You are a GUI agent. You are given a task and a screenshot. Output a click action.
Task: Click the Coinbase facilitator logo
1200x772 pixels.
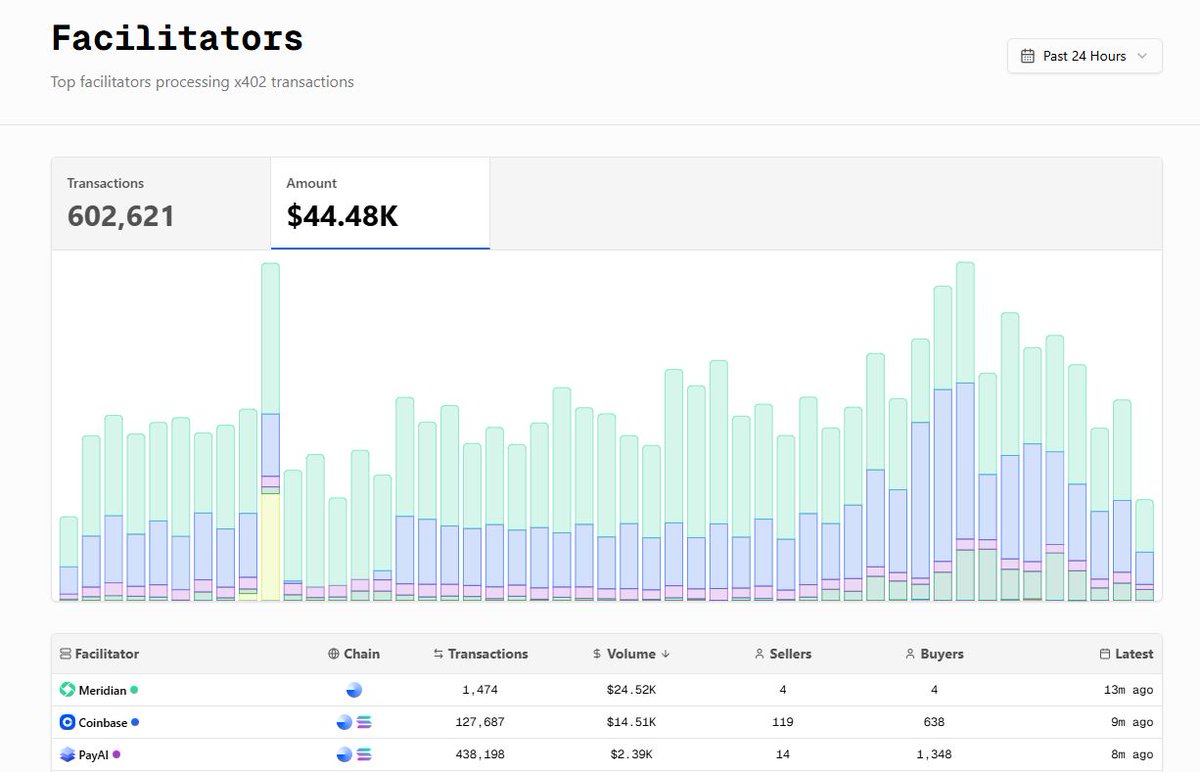point(66,722)
